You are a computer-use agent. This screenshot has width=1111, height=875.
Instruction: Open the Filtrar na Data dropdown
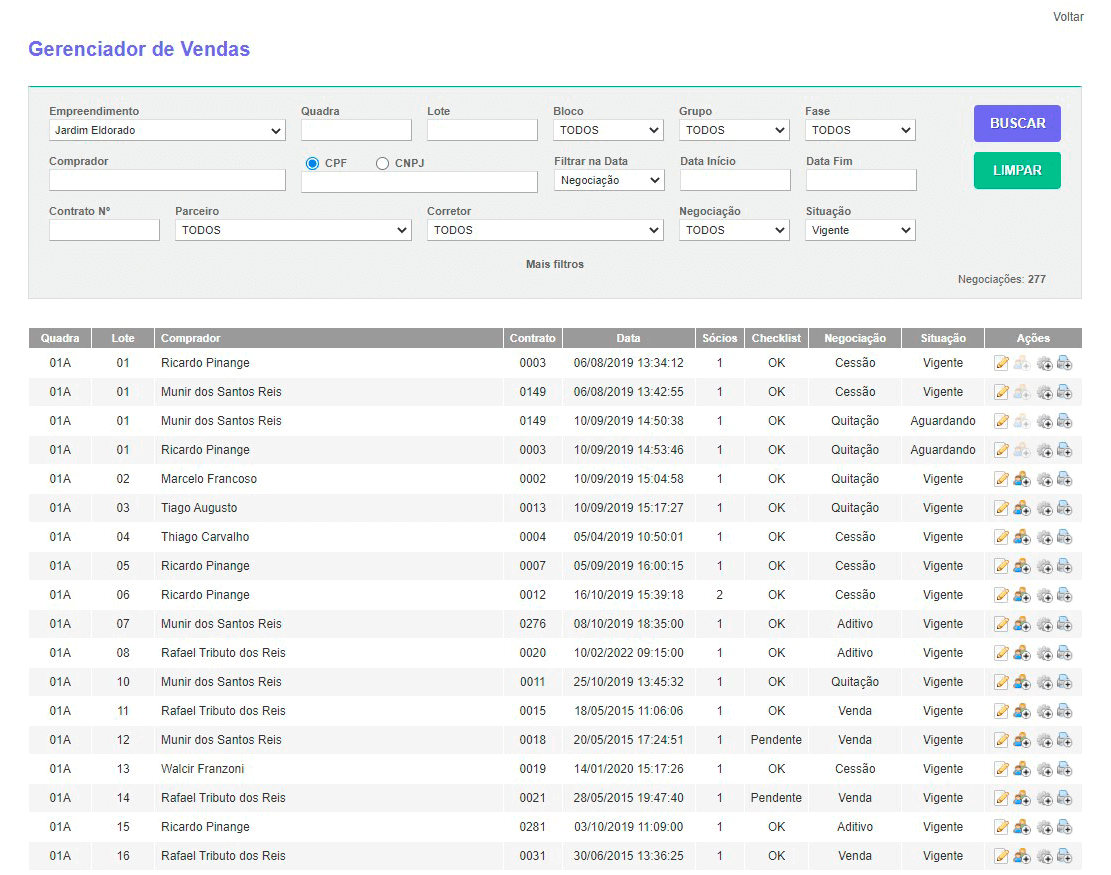pos(609,181)
